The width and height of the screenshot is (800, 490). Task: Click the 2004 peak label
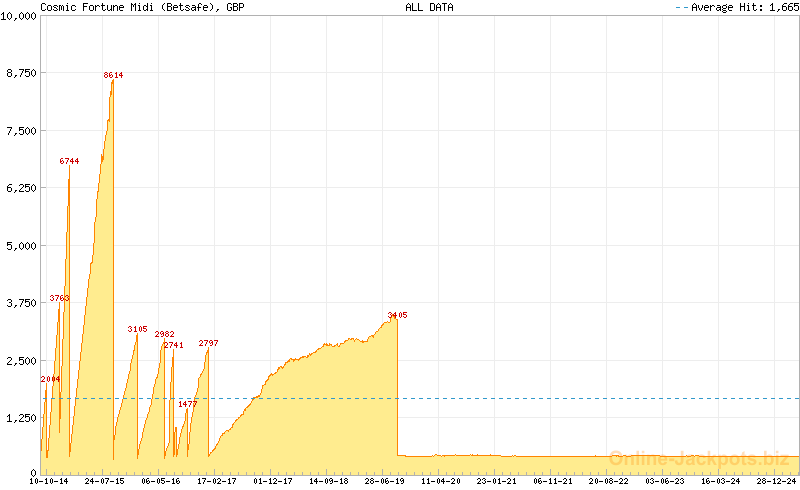[50, 379]
